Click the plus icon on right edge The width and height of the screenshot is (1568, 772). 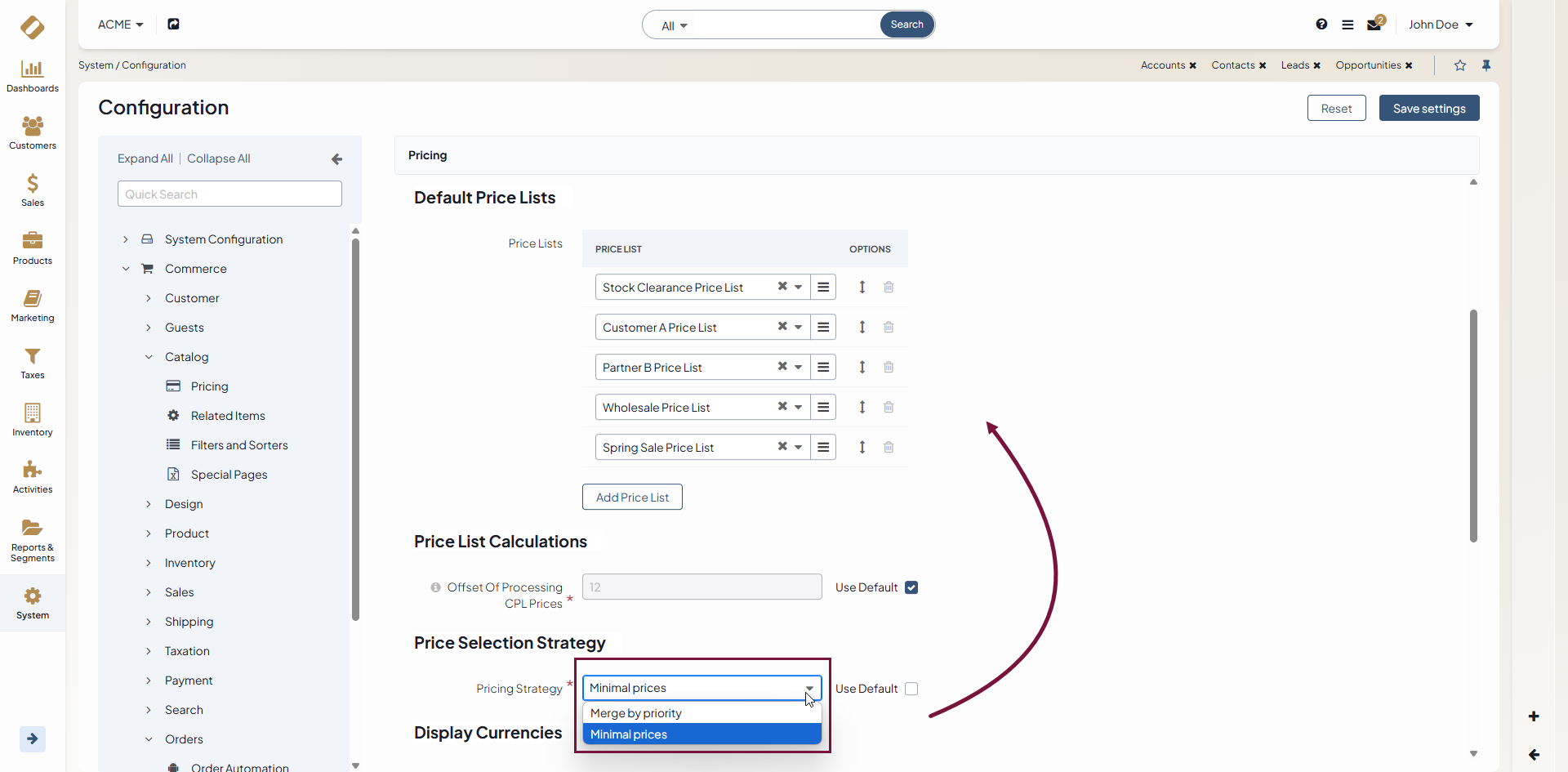click(x=1534, y=716)
